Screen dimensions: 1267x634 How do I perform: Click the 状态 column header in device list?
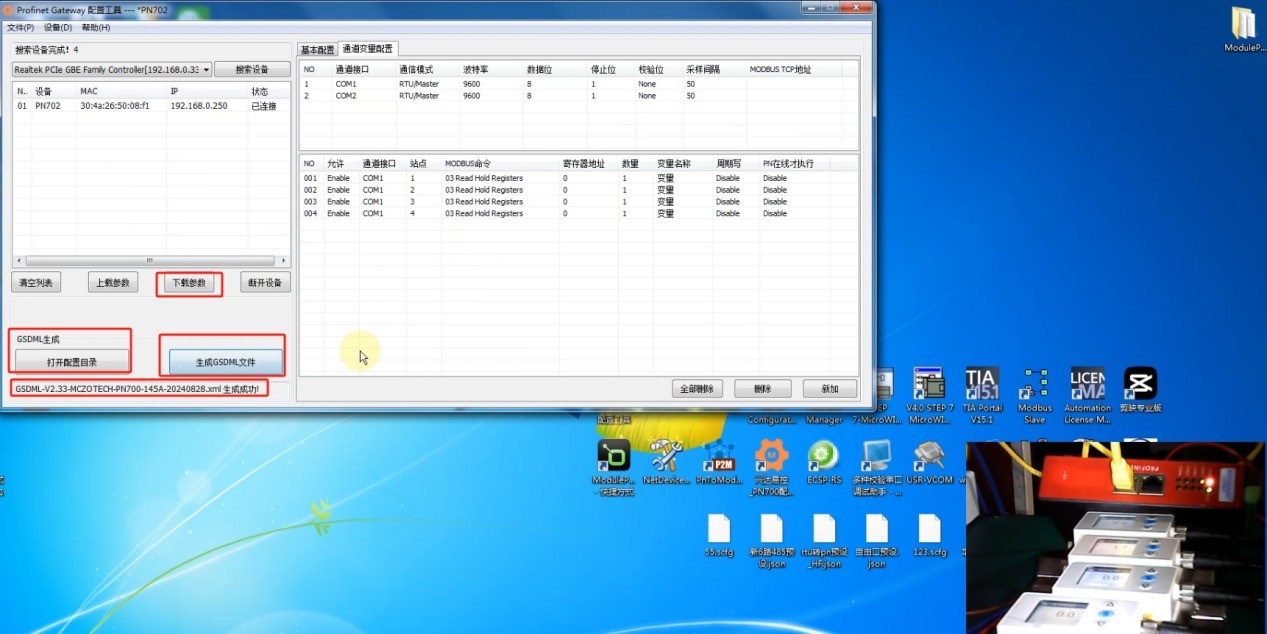coord(269,91)
